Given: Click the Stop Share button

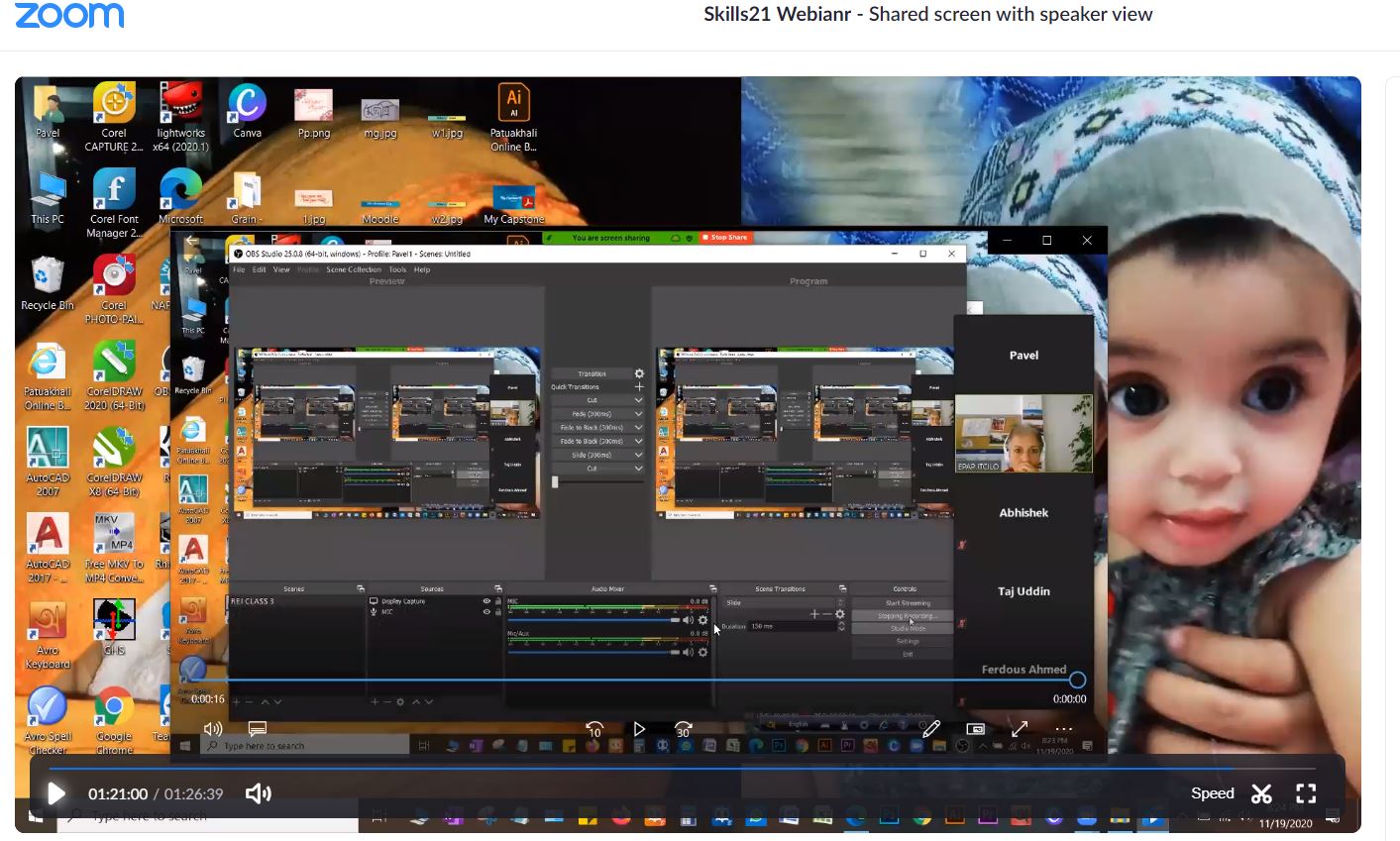Looking at the screenshot, I should (725, 238).
